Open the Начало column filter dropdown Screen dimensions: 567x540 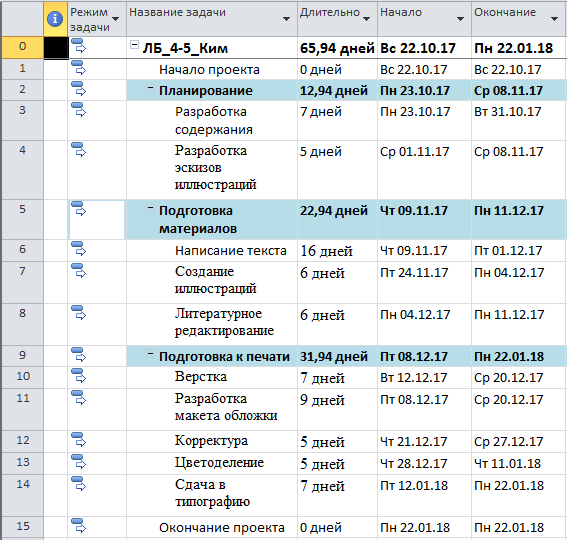pos(460,19)
